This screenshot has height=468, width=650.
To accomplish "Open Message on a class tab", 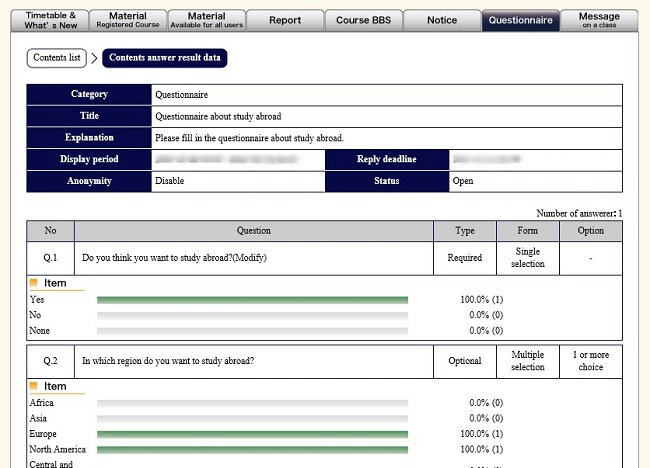I will coord(598,20).
